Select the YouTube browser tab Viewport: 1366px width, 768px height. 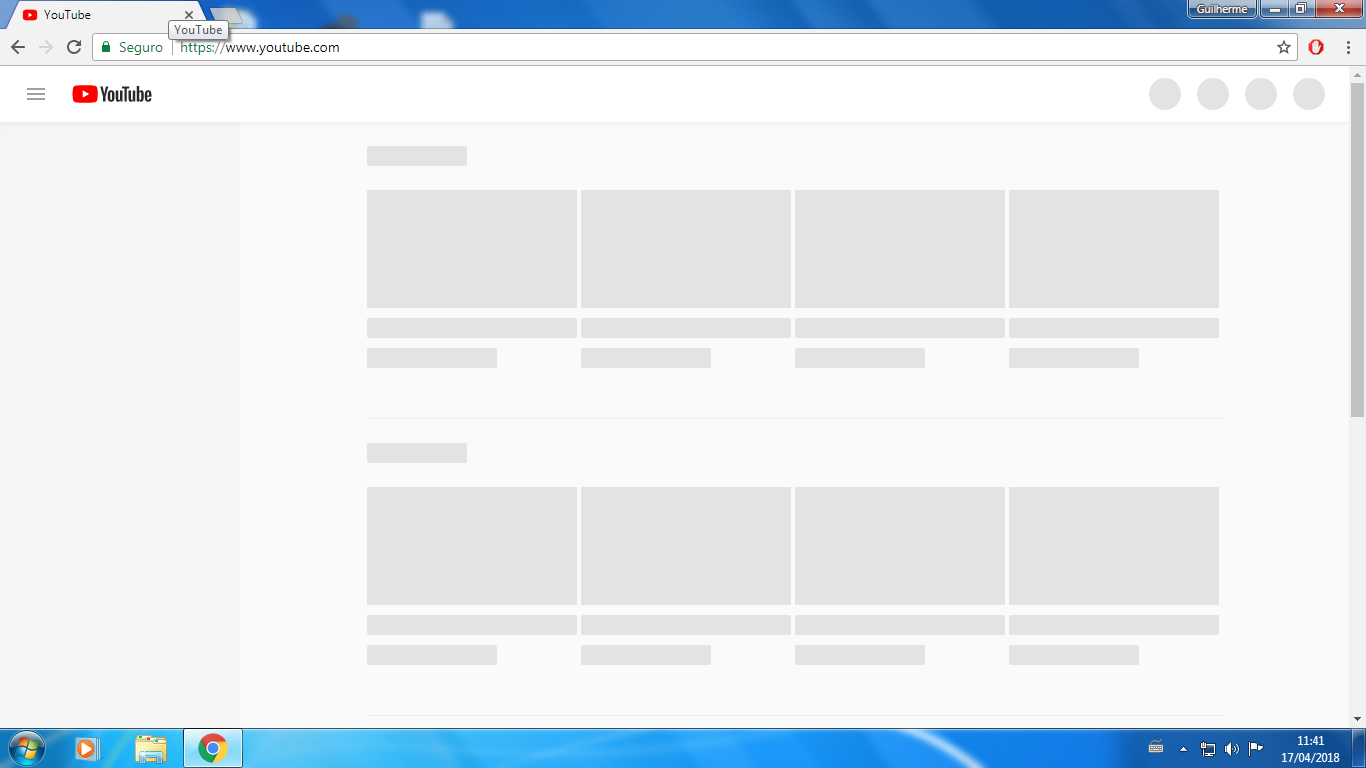(x=105, y=15)
